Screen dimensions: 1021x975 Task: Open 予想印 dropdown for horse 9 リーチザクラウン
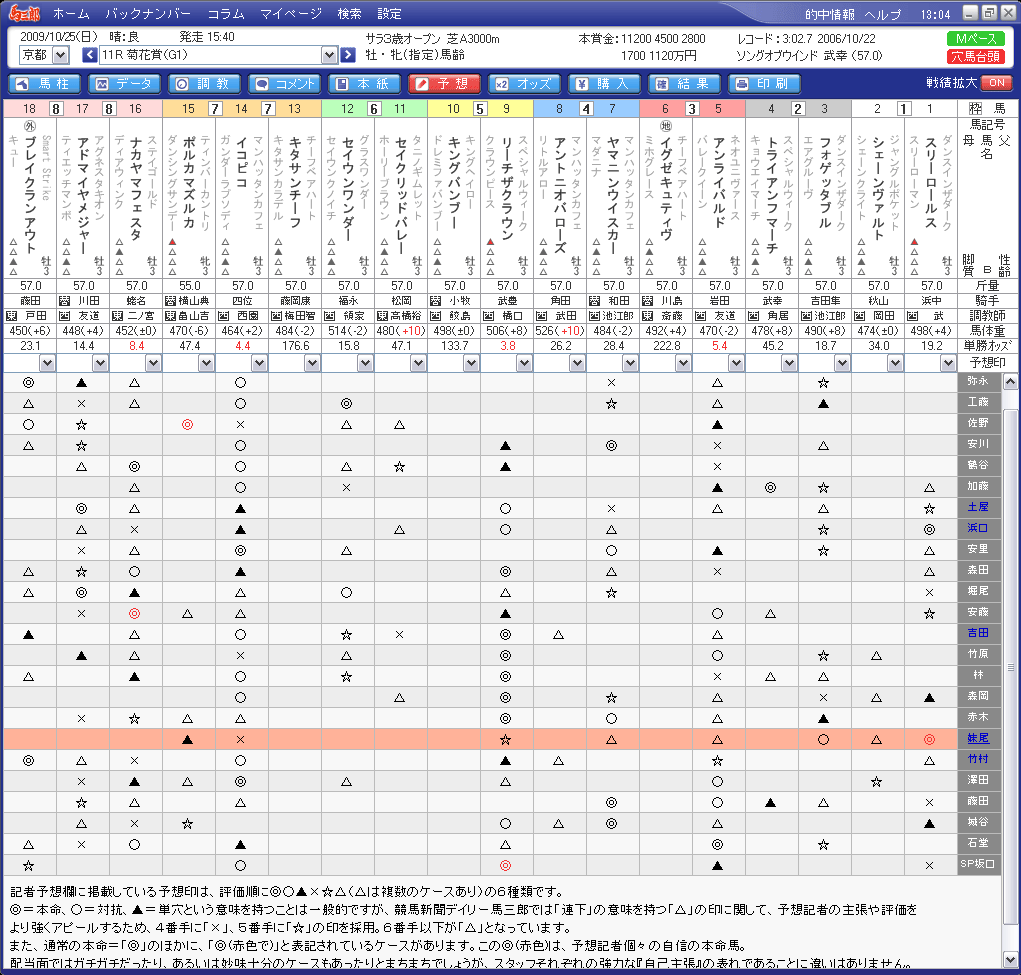coord(524,363)
